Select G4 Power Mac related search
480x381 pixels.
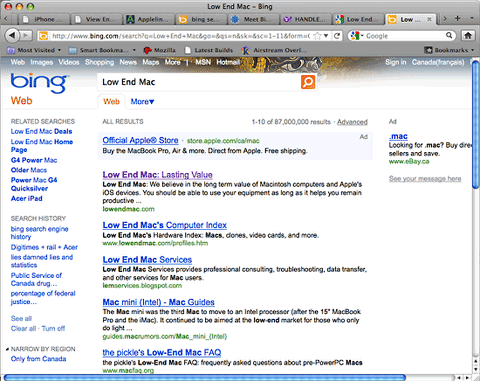[x=34, y=160]
